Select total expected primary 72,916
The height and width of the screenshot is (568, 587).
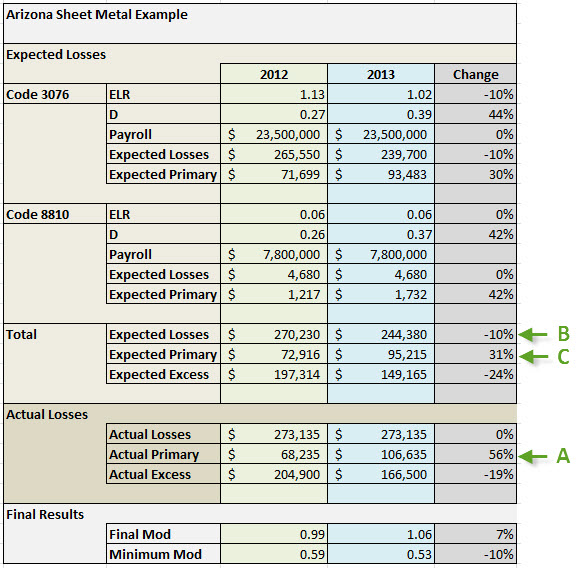tap(274, 354)
